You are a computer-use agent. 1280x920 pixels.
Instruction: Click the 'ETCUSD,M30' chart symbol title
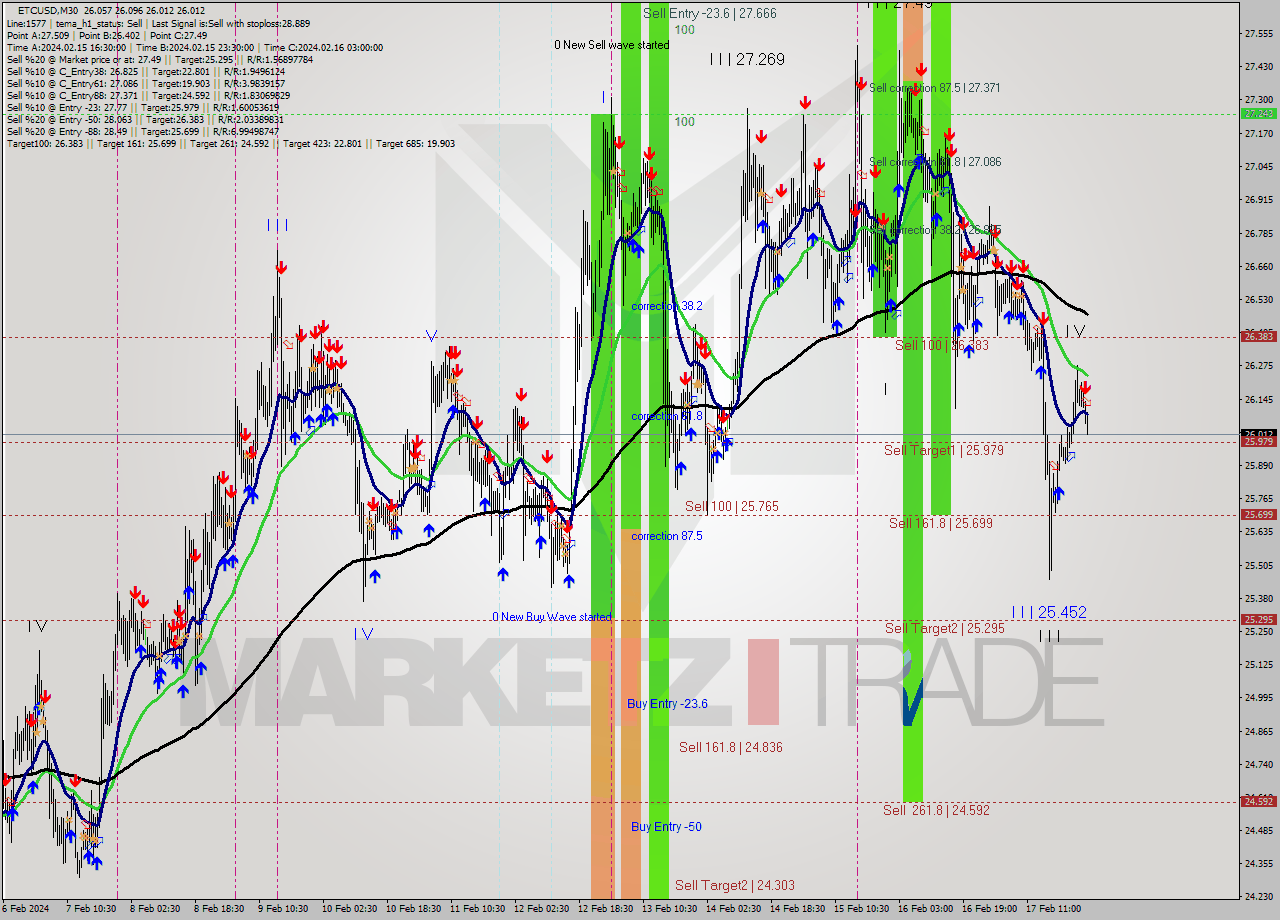pos(48,10)
